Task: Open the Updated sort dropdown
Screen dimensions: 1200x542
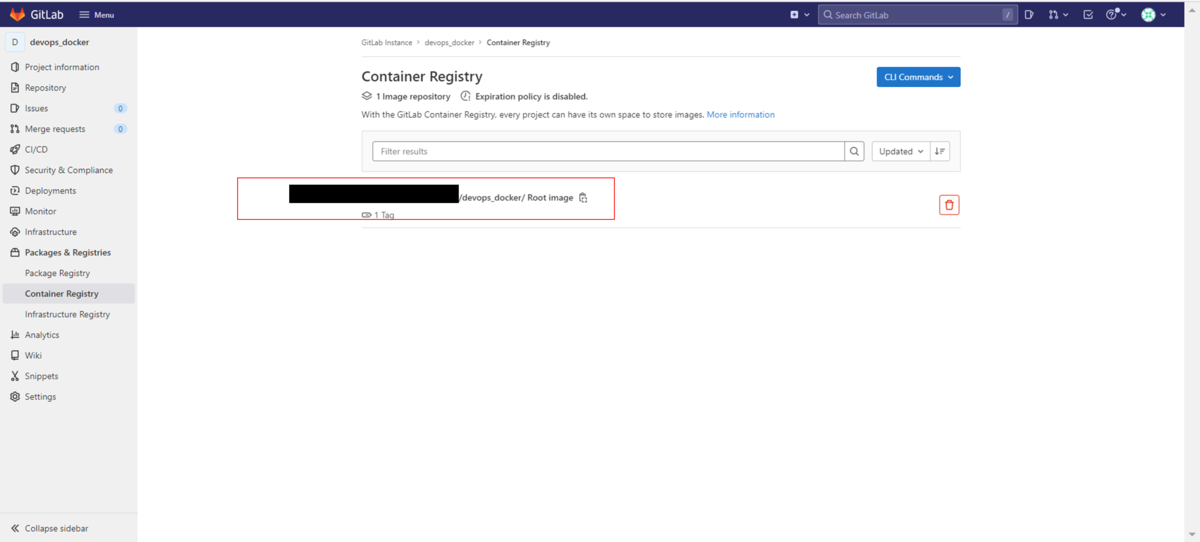Action: pos(900,151)
